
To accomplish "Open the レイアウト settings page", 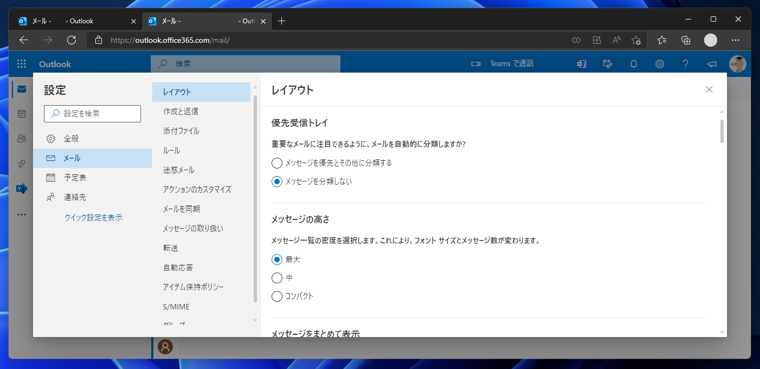I will [x=201, y=92].
